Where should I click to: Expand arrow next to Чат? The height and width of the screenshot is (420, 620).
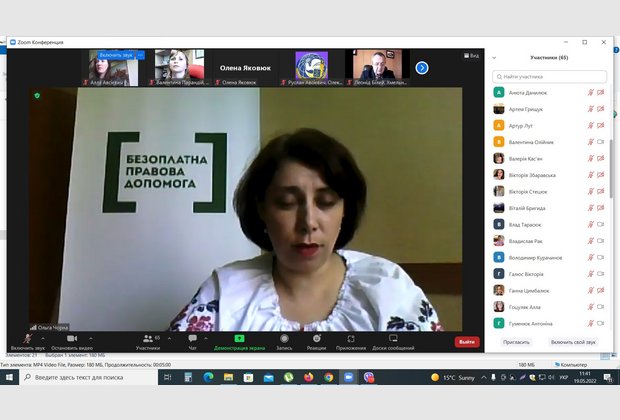click(x=206, y=339)
